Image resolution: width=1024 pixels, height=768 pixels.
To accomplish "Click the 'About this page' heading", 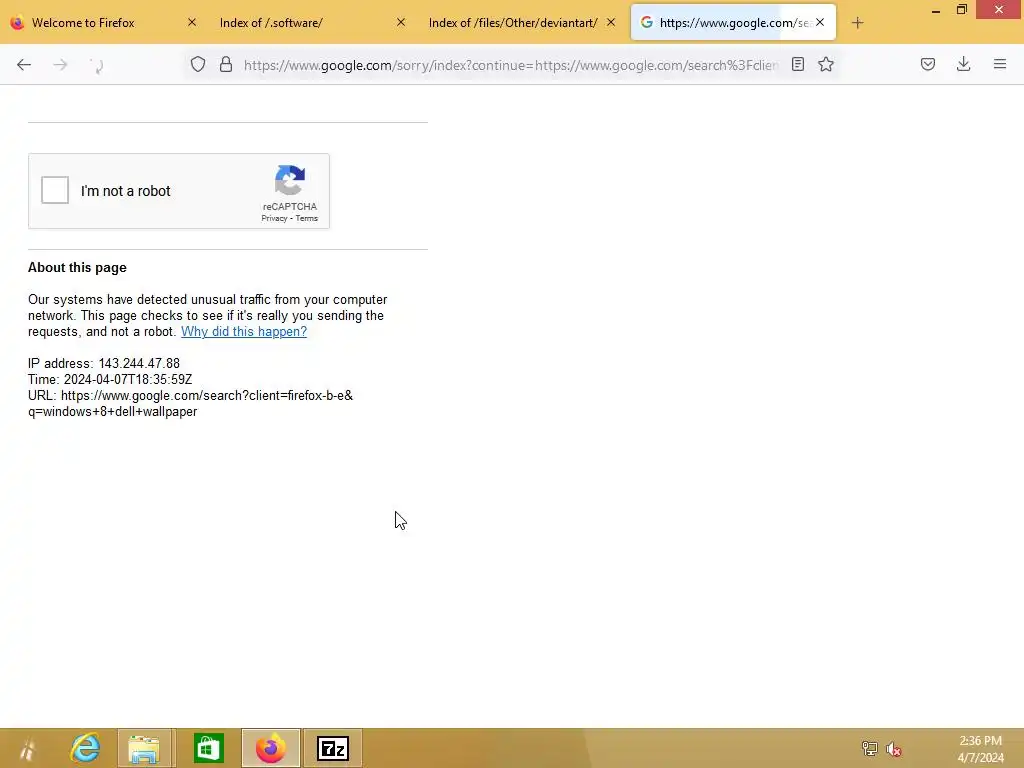I will point(77,268).
